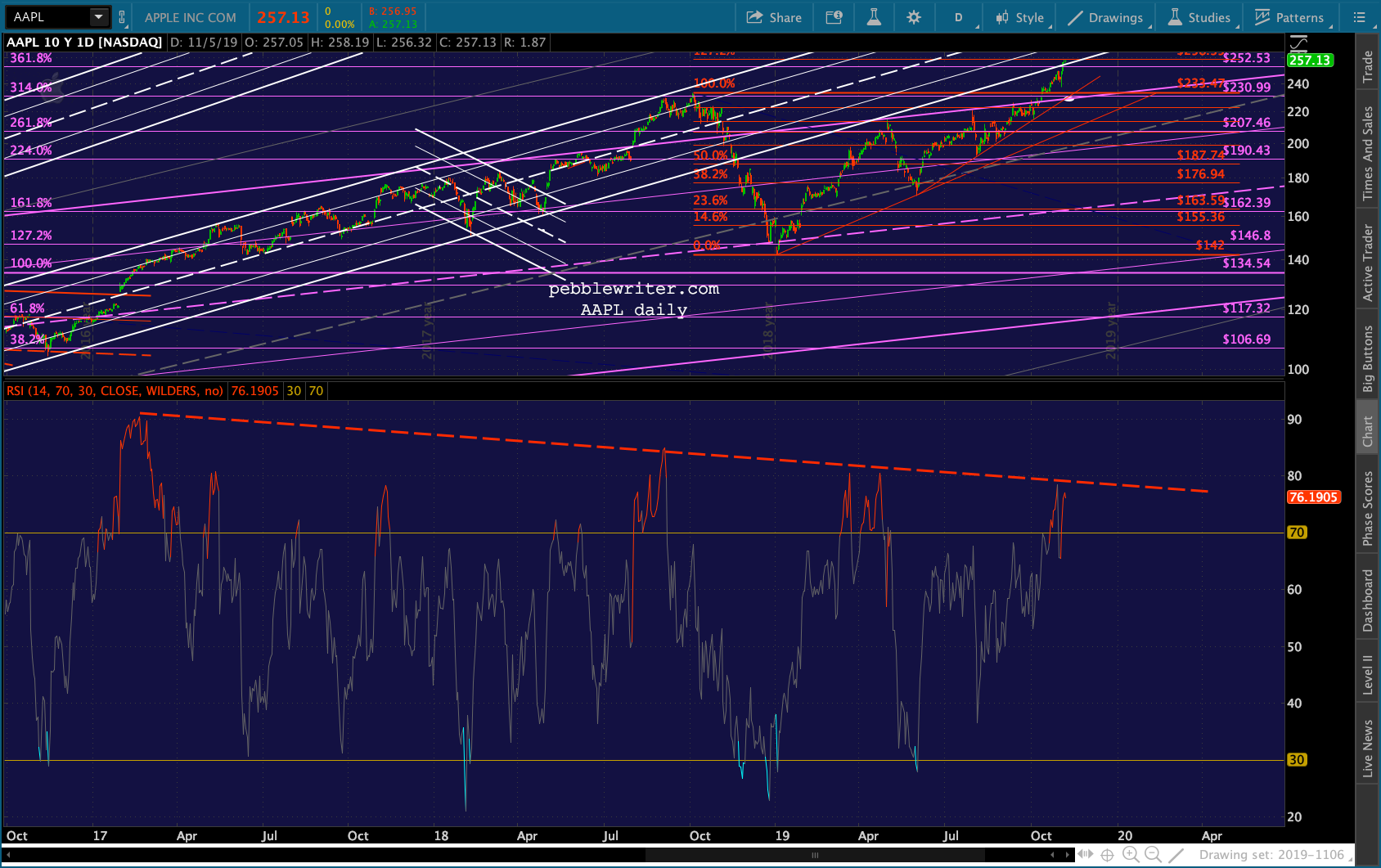Open the Drawings menu
This screenshot has width=1381, height=868.
click(x=1105, y=17)
